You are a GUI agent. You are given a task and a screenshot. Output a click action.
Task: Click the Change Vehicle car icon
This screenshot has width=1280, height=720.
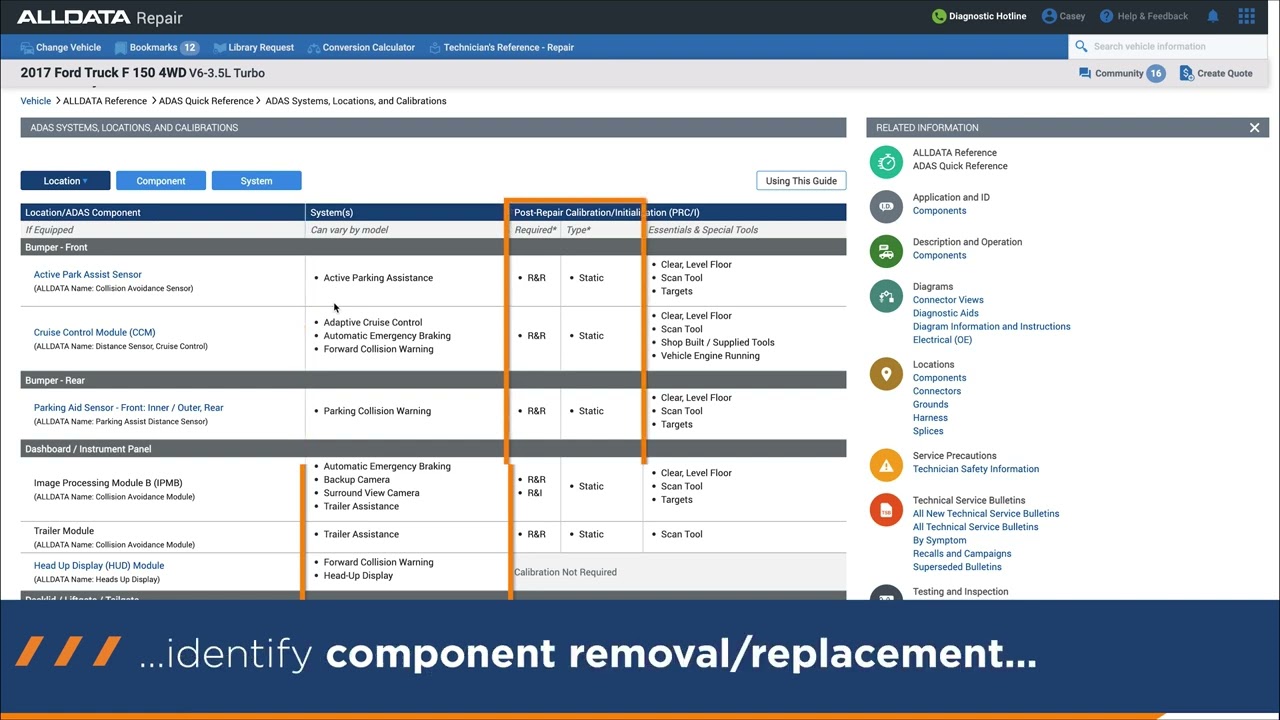(x=27, y=47)
